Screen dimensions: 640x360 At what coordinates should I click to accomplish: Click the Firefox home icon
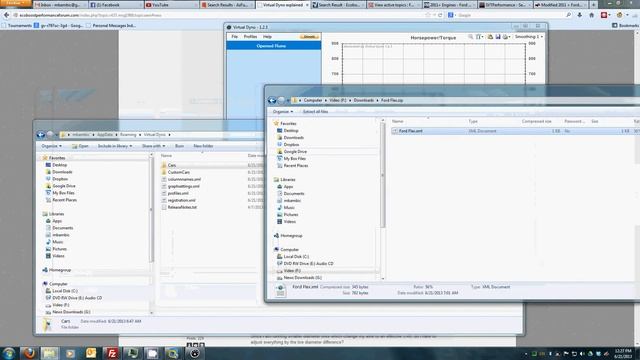pos(591,15)
